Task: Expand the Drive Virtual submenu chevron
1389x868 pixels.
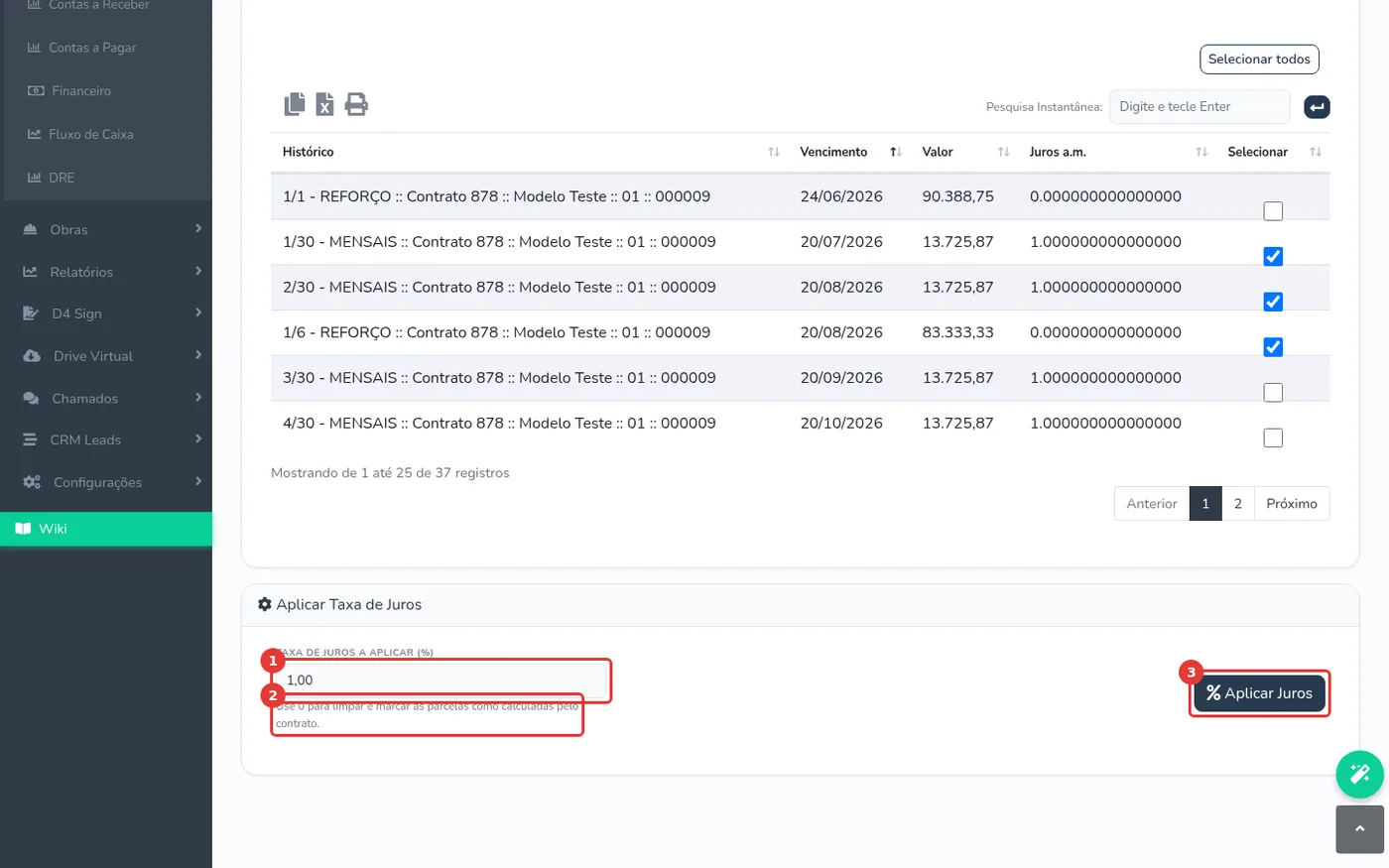Action: tap(198, 355)
